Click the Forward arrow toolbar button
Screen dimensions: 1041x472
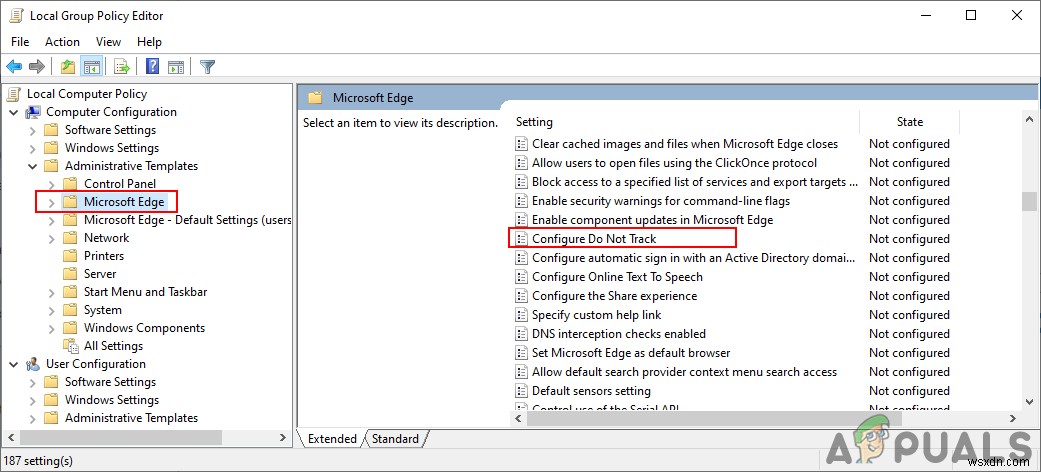click(37, 67)
